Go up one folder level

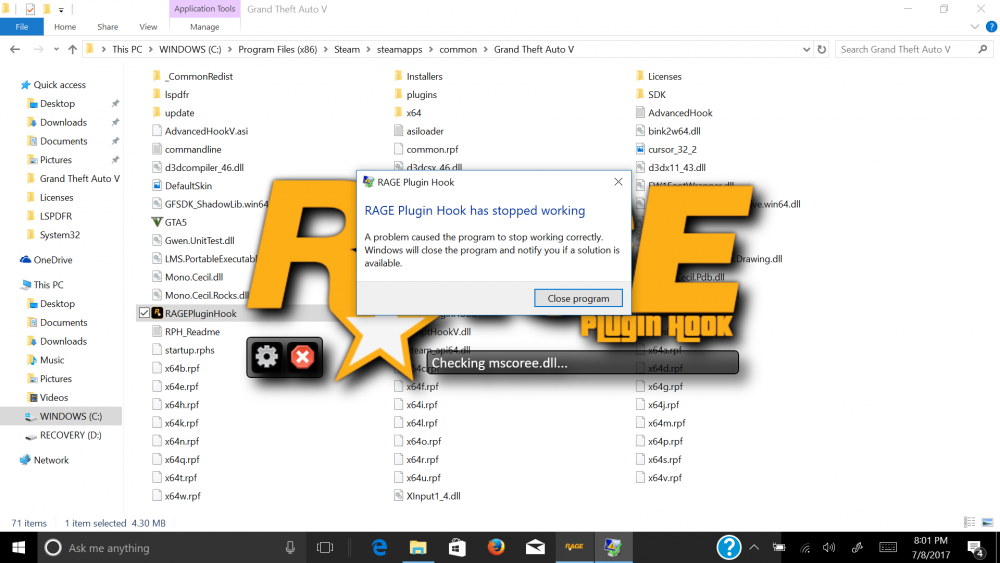coord(72,49)
